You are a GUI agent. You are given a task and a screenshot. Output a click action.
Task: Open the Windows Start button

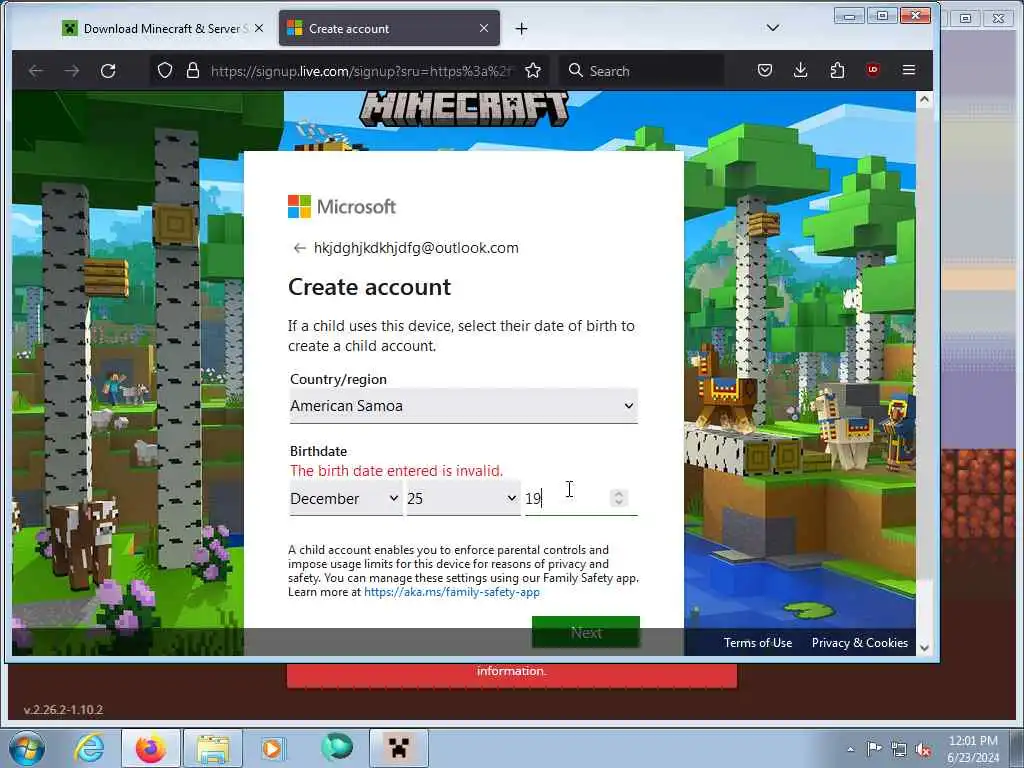click(x=27, y=748)
